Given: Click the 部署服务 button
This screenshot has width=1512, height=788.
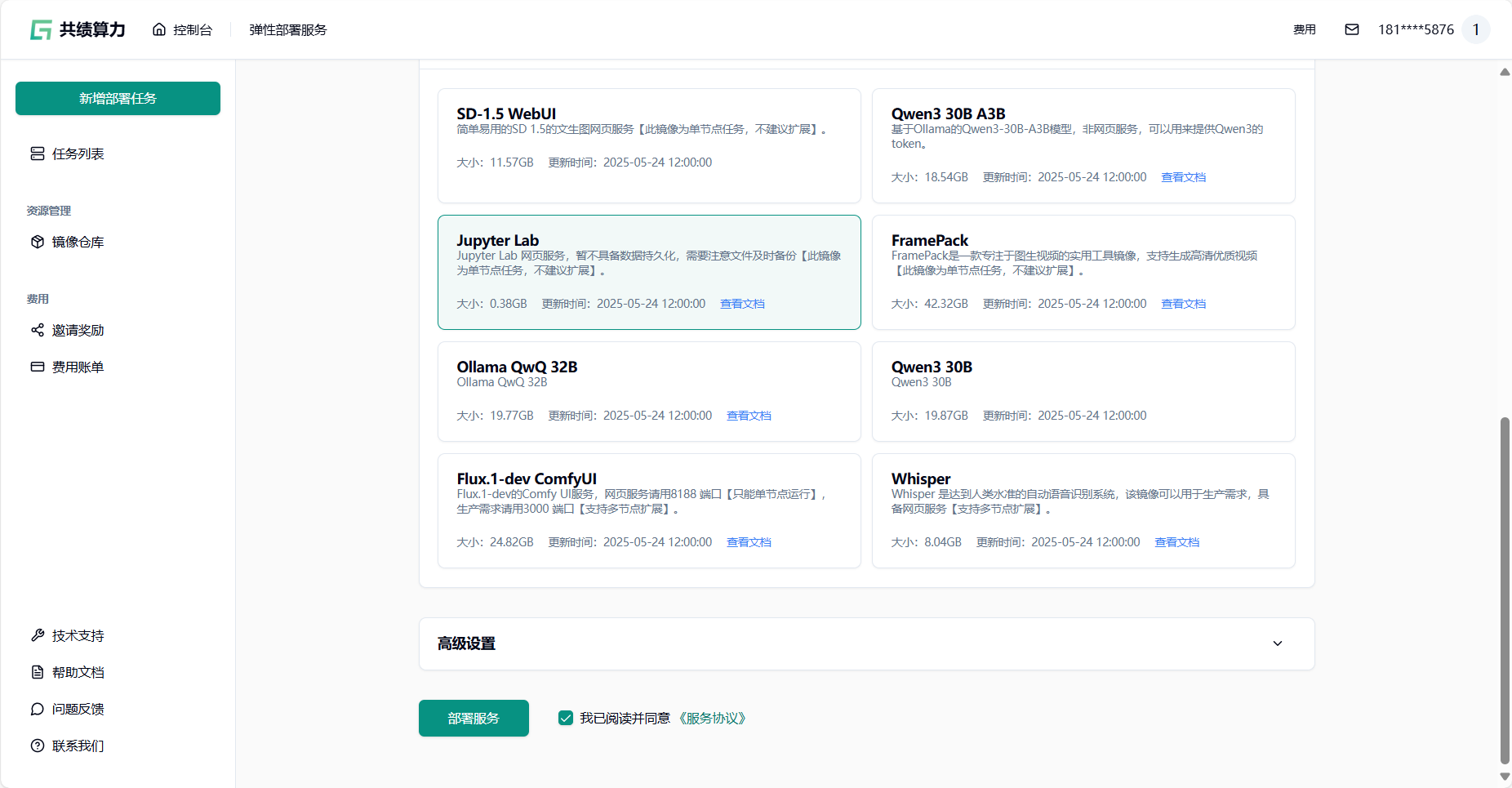Looking at the screenshot, I should [x=474, y=718].
